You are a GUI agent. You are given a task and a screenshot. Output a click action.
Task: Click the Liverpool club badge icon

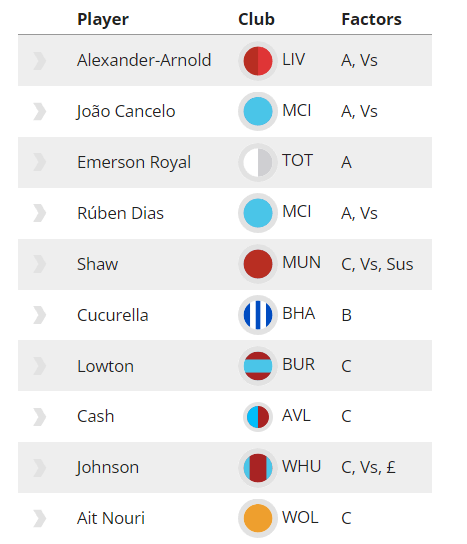click(x=258, y=61)
